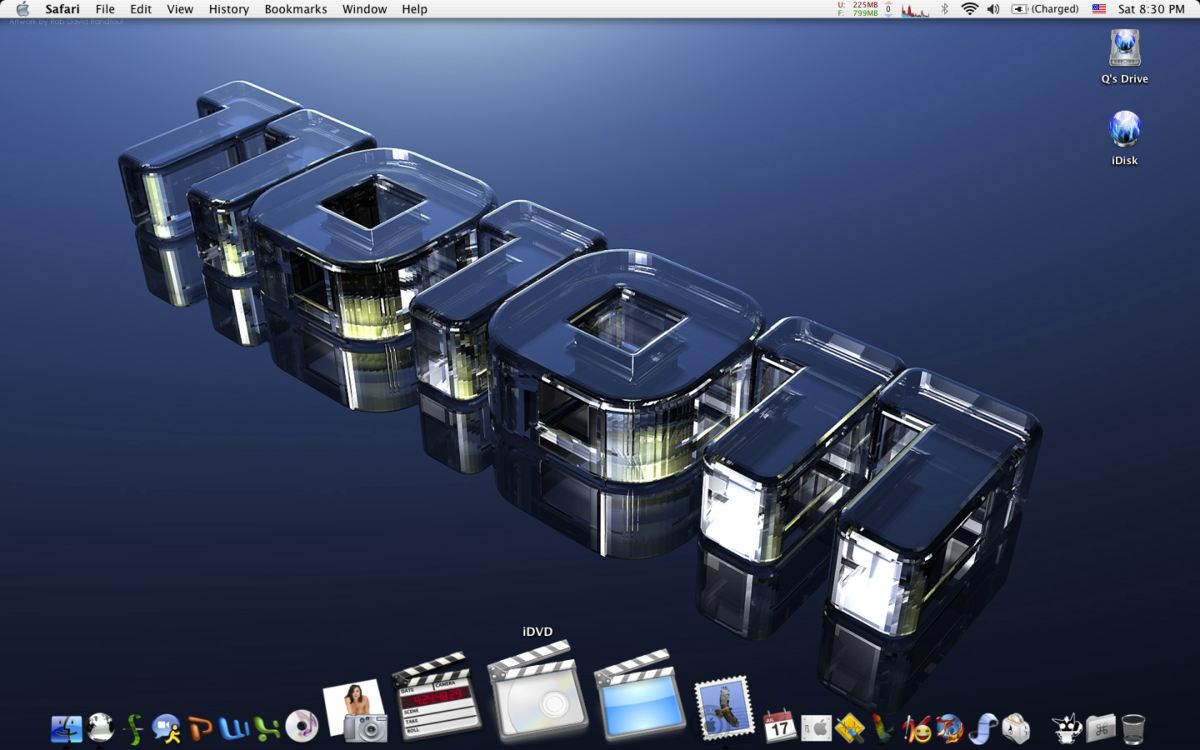Screen dimensions: 1200x750
Task: Open the History menu
Action: pyautogui.click(x=229, y=9)
